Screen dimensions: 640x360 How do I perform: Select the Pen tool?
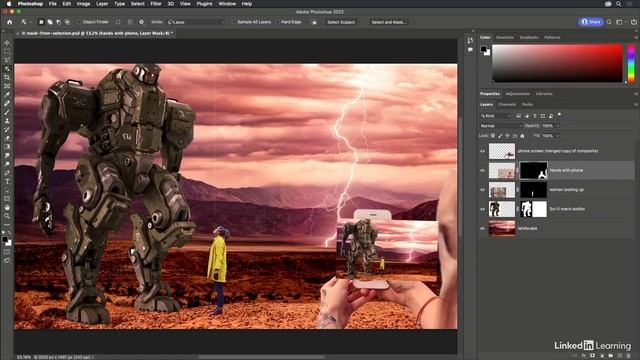(x=7, y=173)
